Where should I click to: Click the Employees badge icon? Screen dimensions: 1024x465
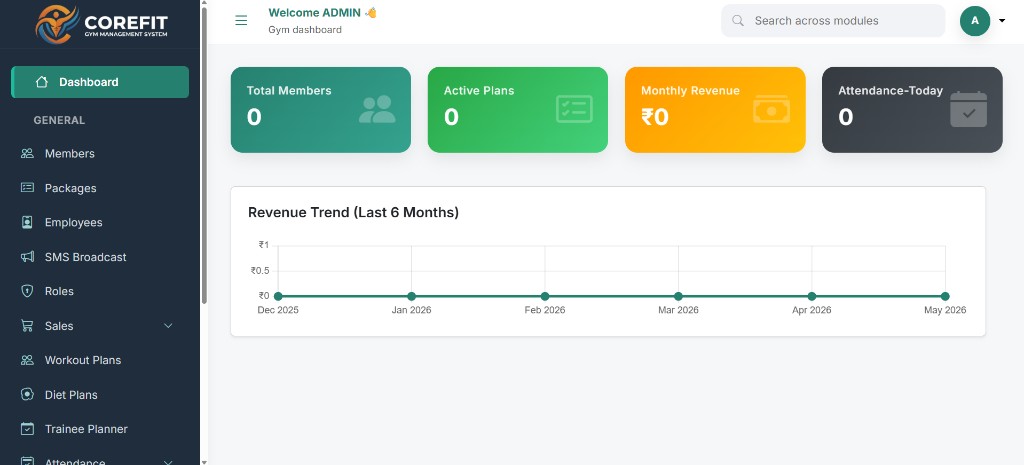click(x=27, y=222)
